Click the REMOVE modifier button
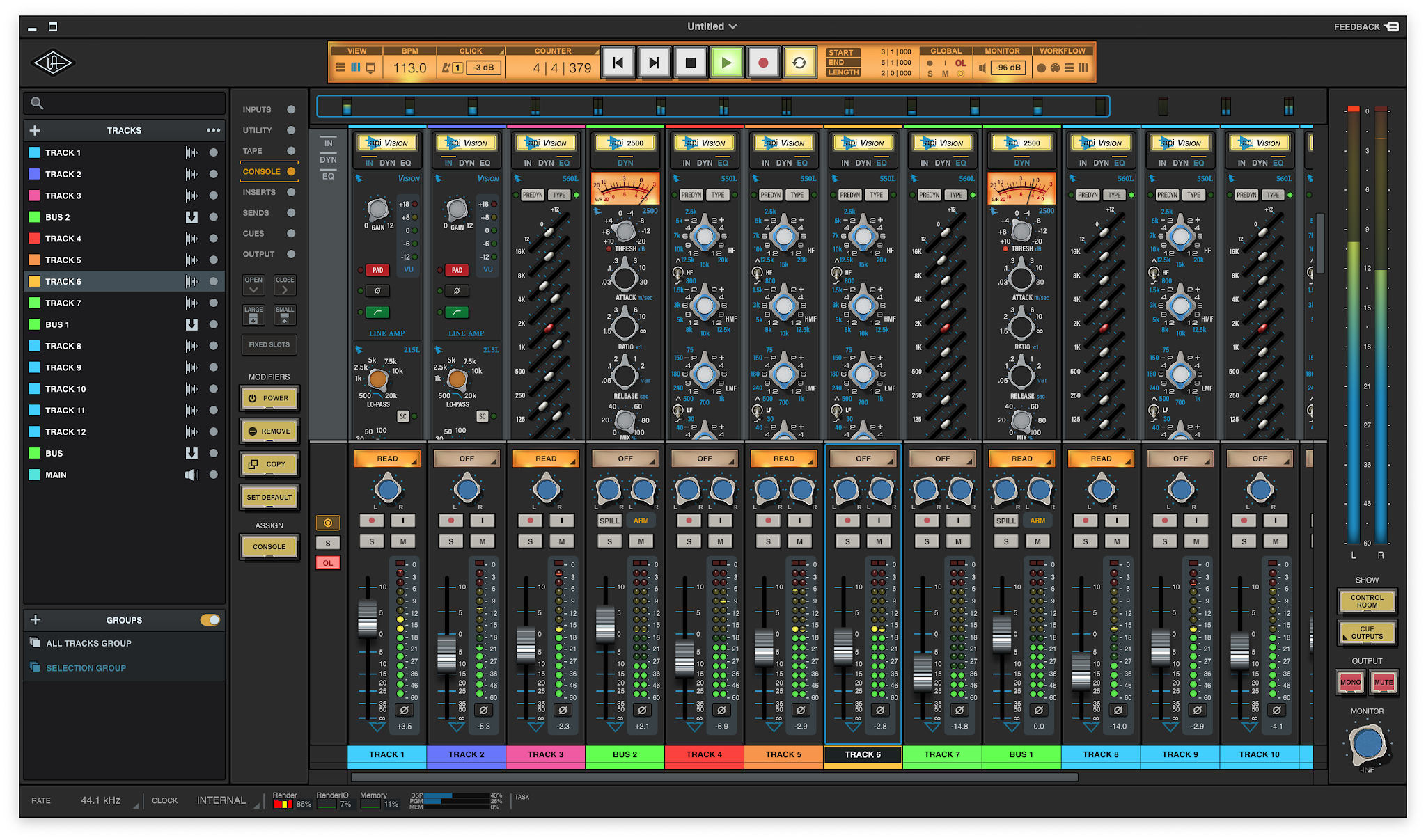The height and width of the screenshot is (840, 1426). (x=269, y=431)
